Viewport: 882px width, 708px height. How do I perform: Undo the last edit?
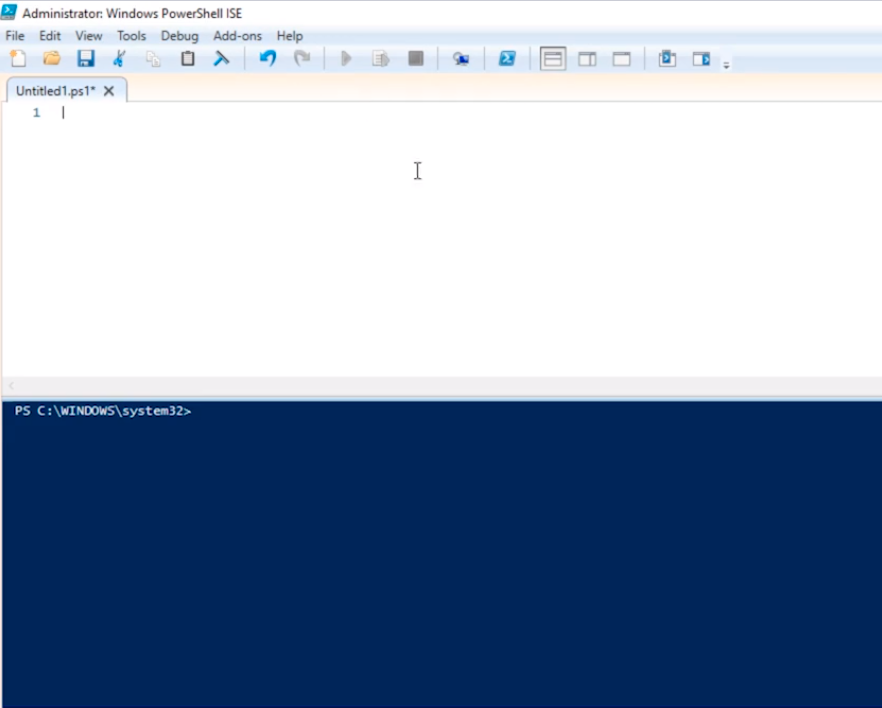point(267,59)
